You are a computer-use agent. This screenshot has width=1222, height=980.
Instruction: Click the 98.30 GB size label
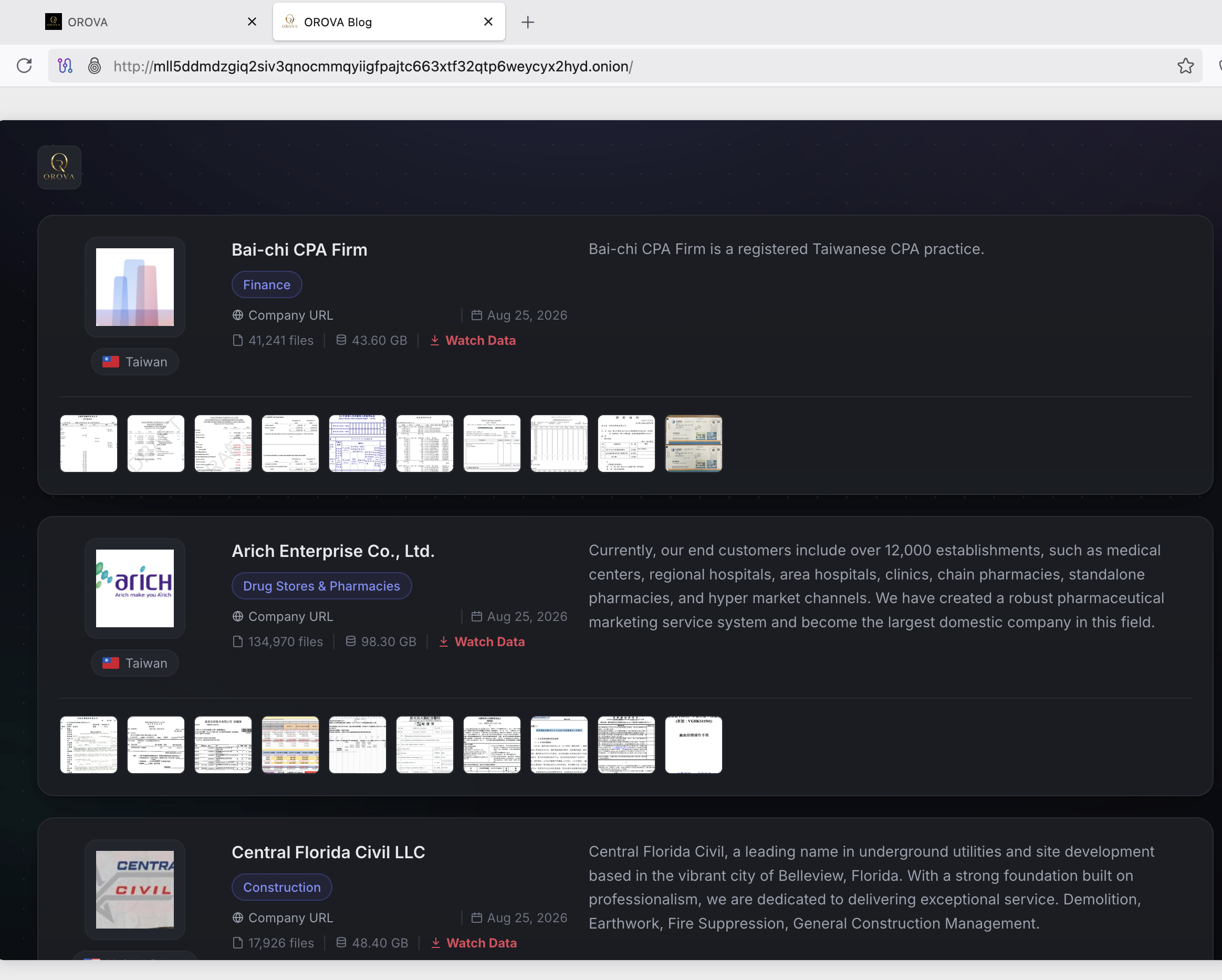click(381, 642)
